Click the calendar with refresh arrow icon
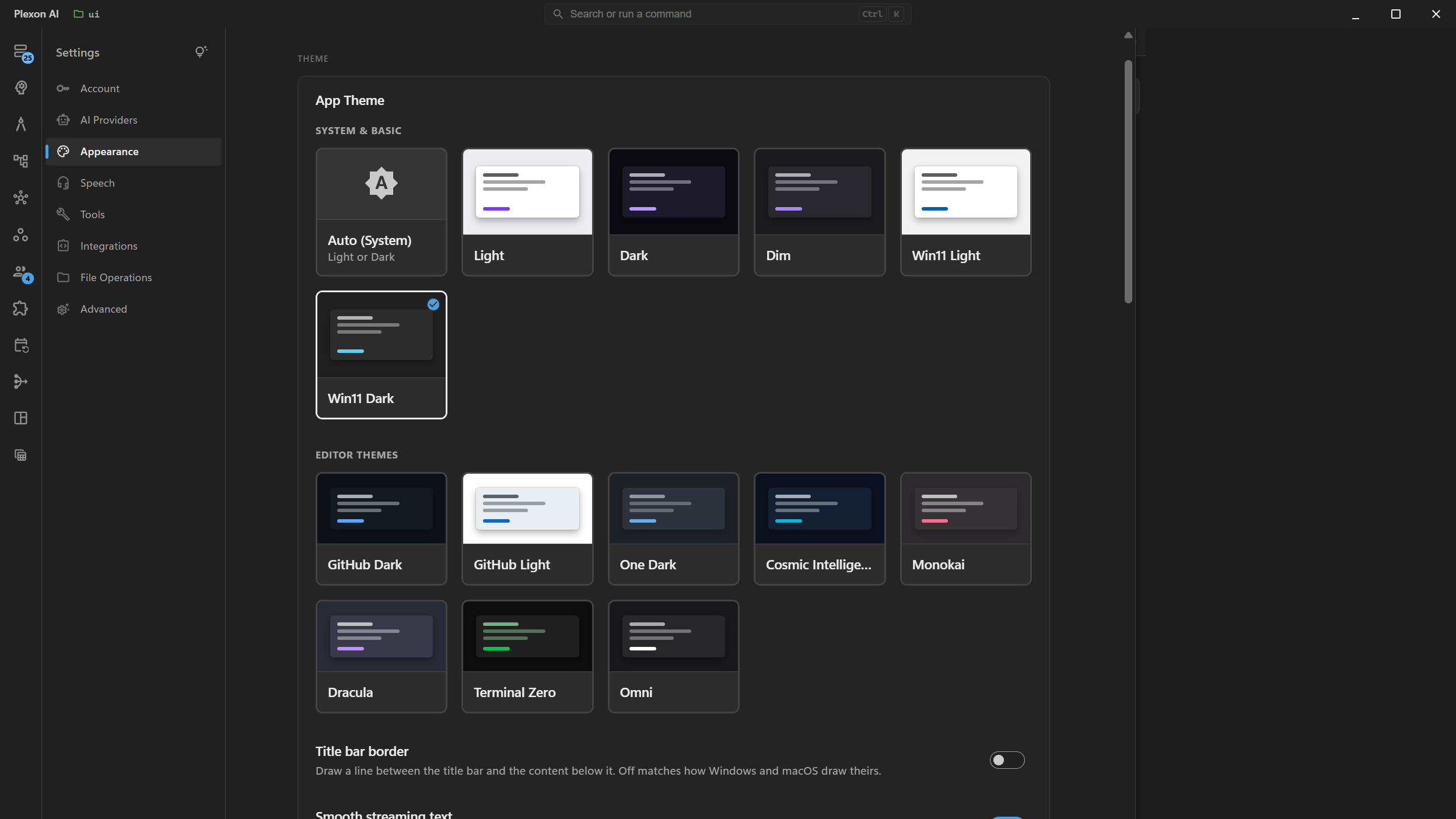Screen dimensions: 1456x819 pyautogui.click(x=21, y=345)
